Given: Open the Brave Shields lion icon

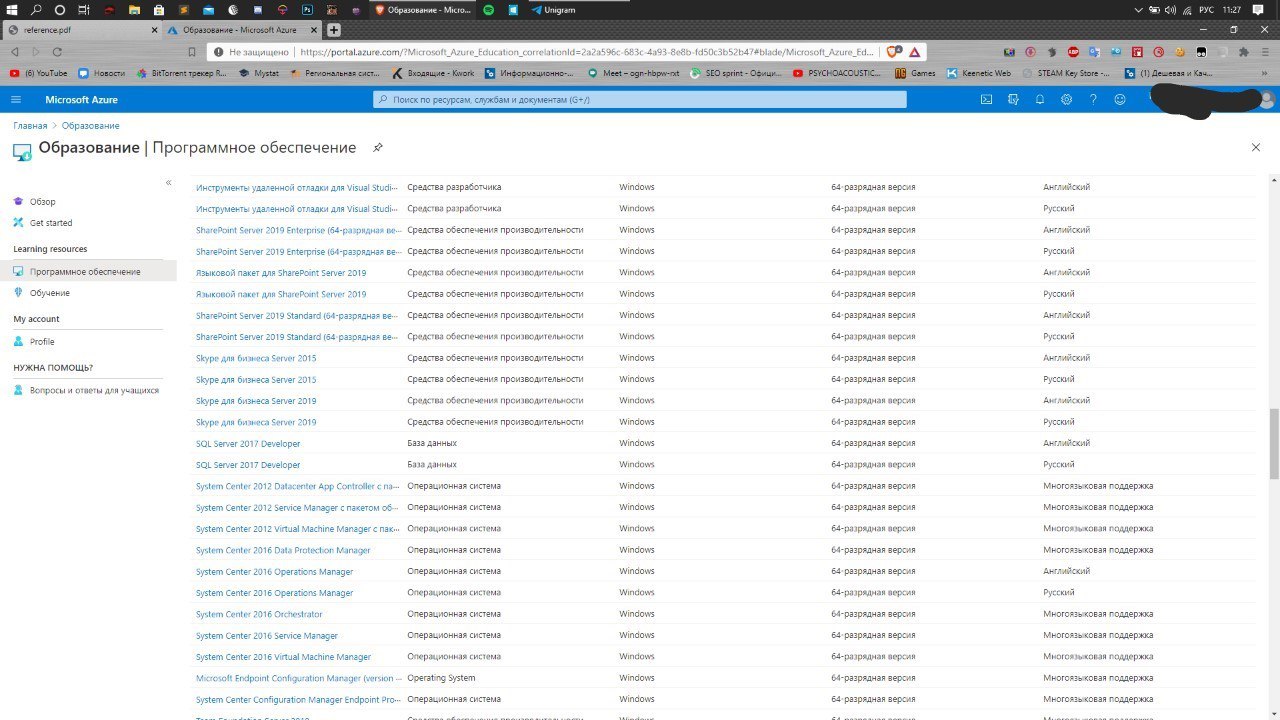Looking at the screenshot, I should coord(893,52).
